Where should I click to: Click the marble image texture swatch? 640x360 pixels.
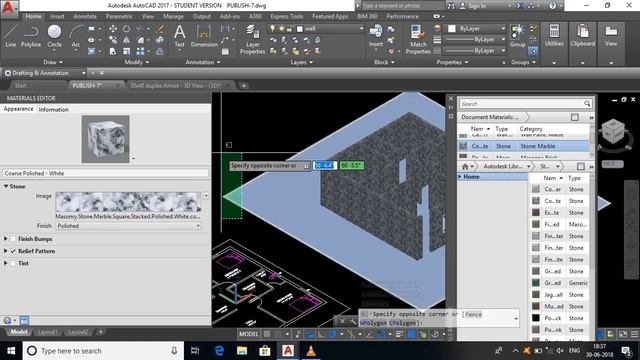[128, 202]
